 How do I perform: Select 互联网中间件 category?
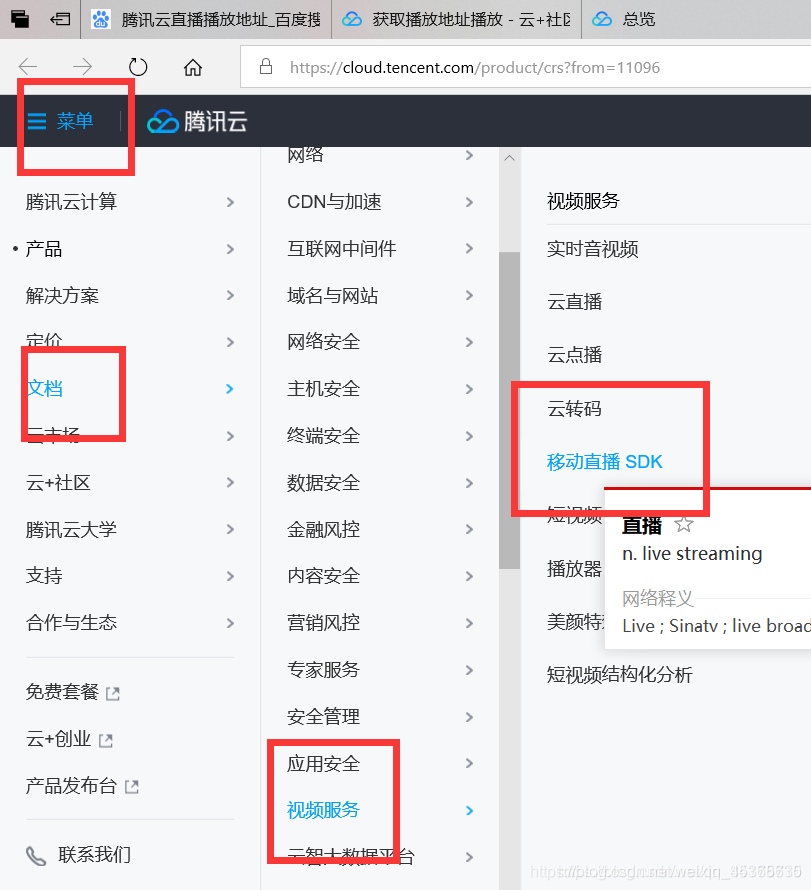(x=342, y=249)
